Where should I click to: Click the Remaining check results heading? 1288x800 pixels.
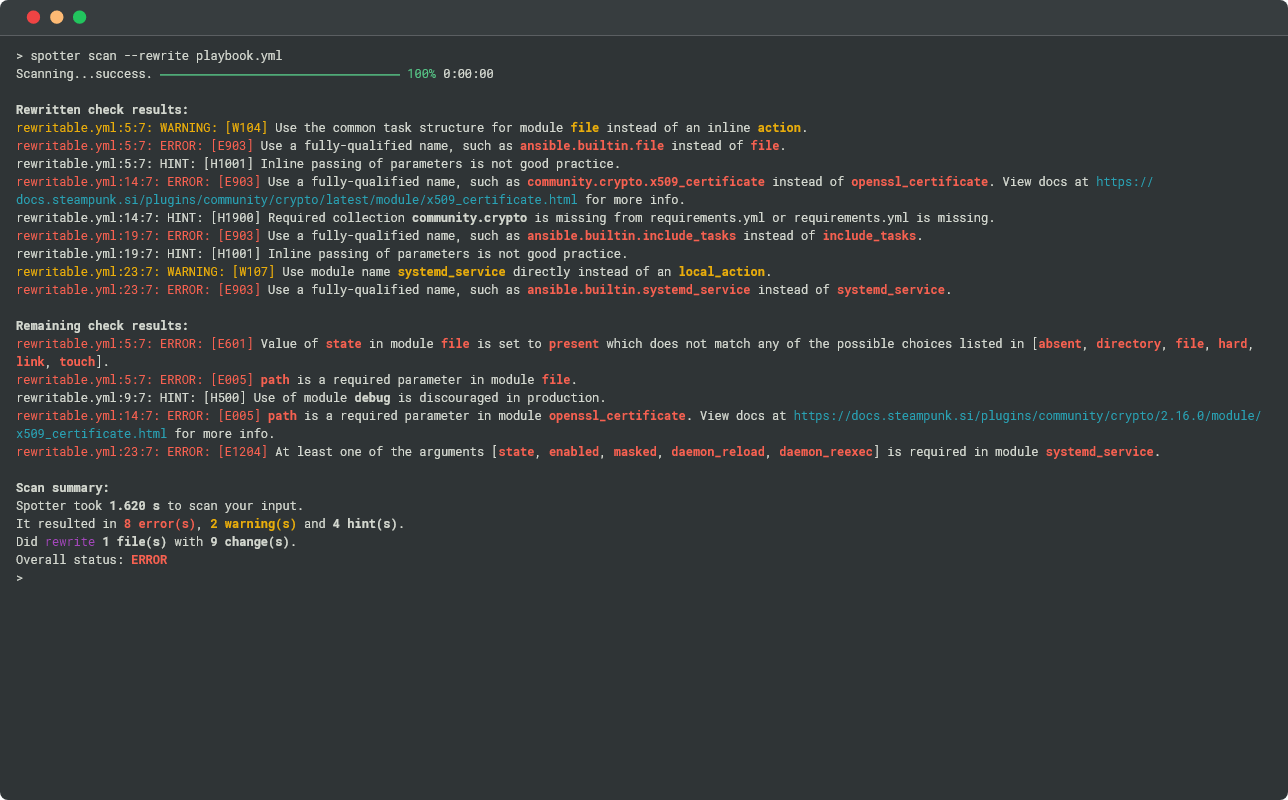pyautogui.click(x=102, y=326)
